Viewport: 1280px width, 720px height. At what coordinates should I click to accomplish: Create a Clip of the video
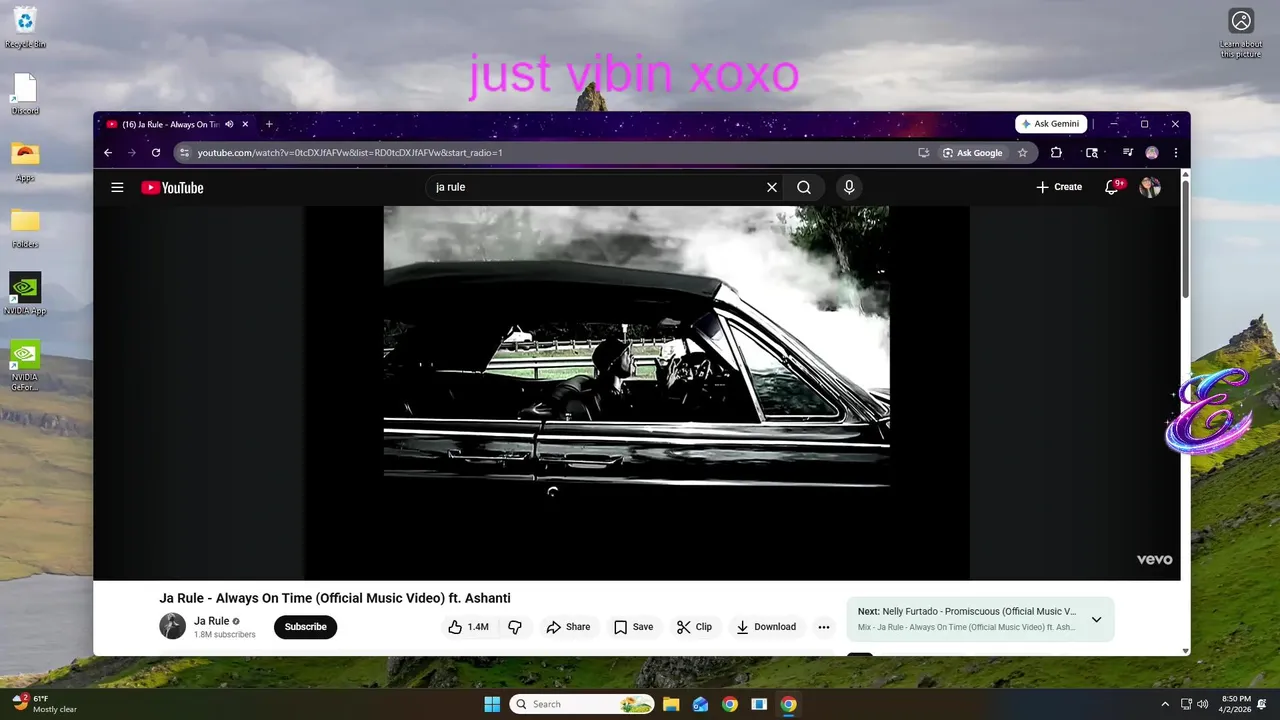point(694,627)
